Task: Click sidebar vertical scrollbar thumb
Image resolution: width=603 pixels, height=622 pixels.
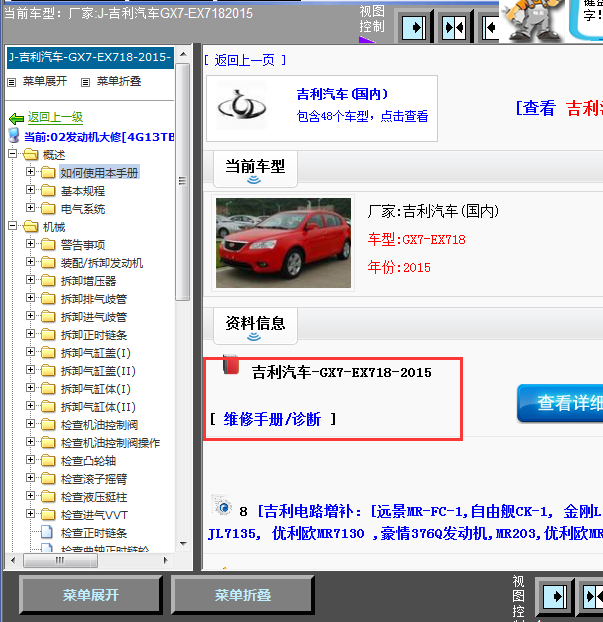Action: click(182, 182)
